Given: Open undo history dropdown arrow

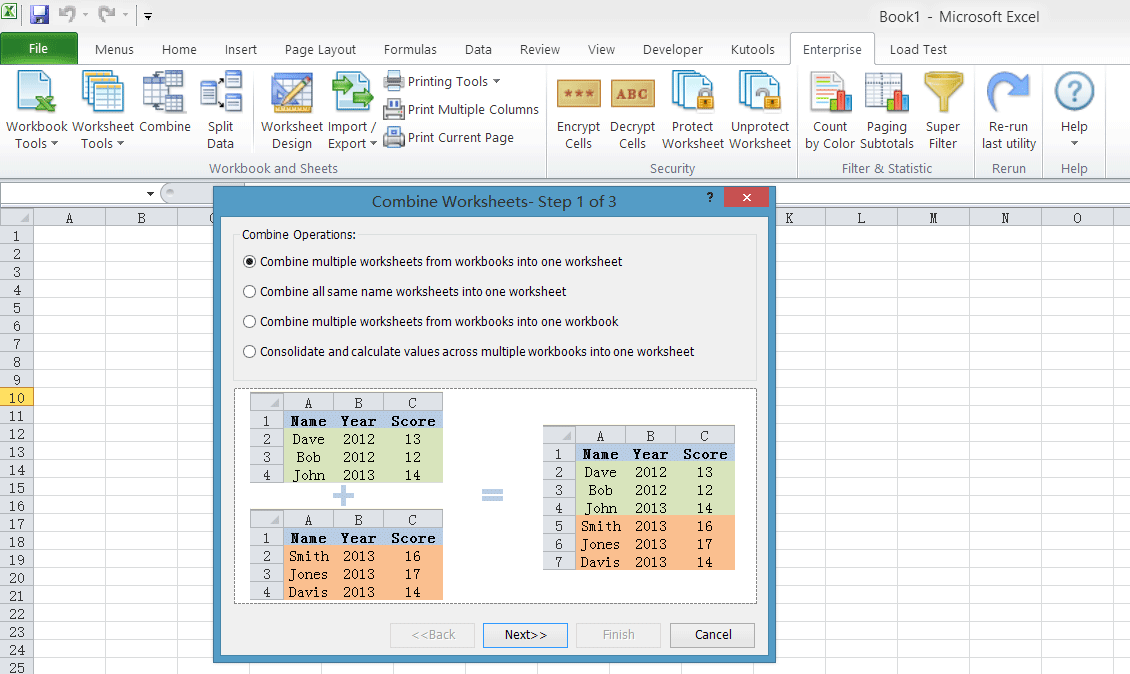Looking at the screenshot, I should click(85, 14).
